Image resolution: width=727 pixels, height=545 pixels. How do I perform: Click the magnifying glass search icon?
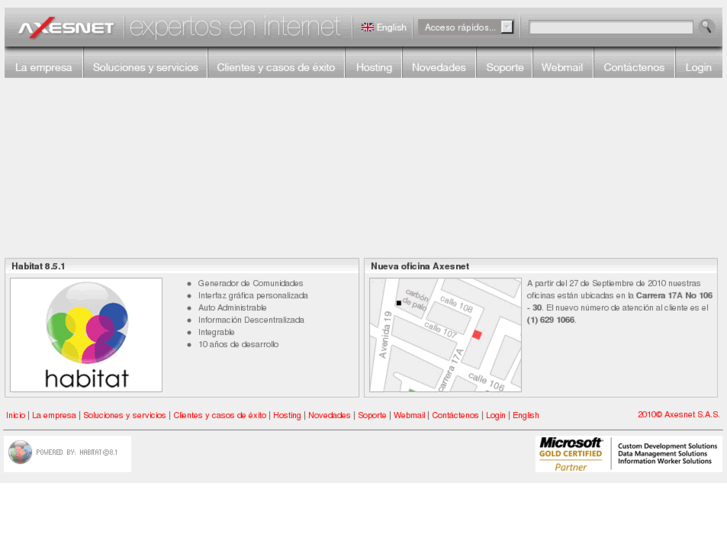click(x=706, y=26)
